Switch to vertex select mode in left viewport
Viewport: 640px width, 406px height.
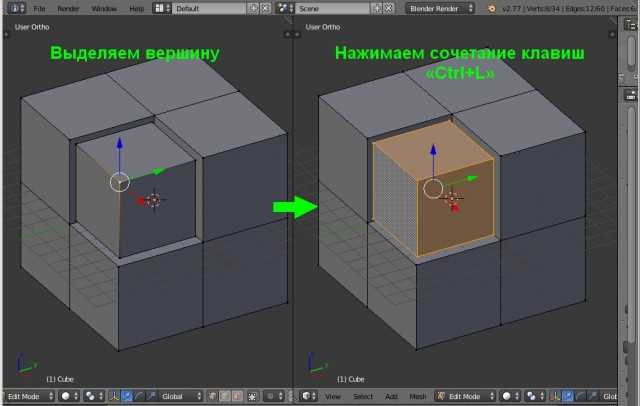click(x=212, y=396)
